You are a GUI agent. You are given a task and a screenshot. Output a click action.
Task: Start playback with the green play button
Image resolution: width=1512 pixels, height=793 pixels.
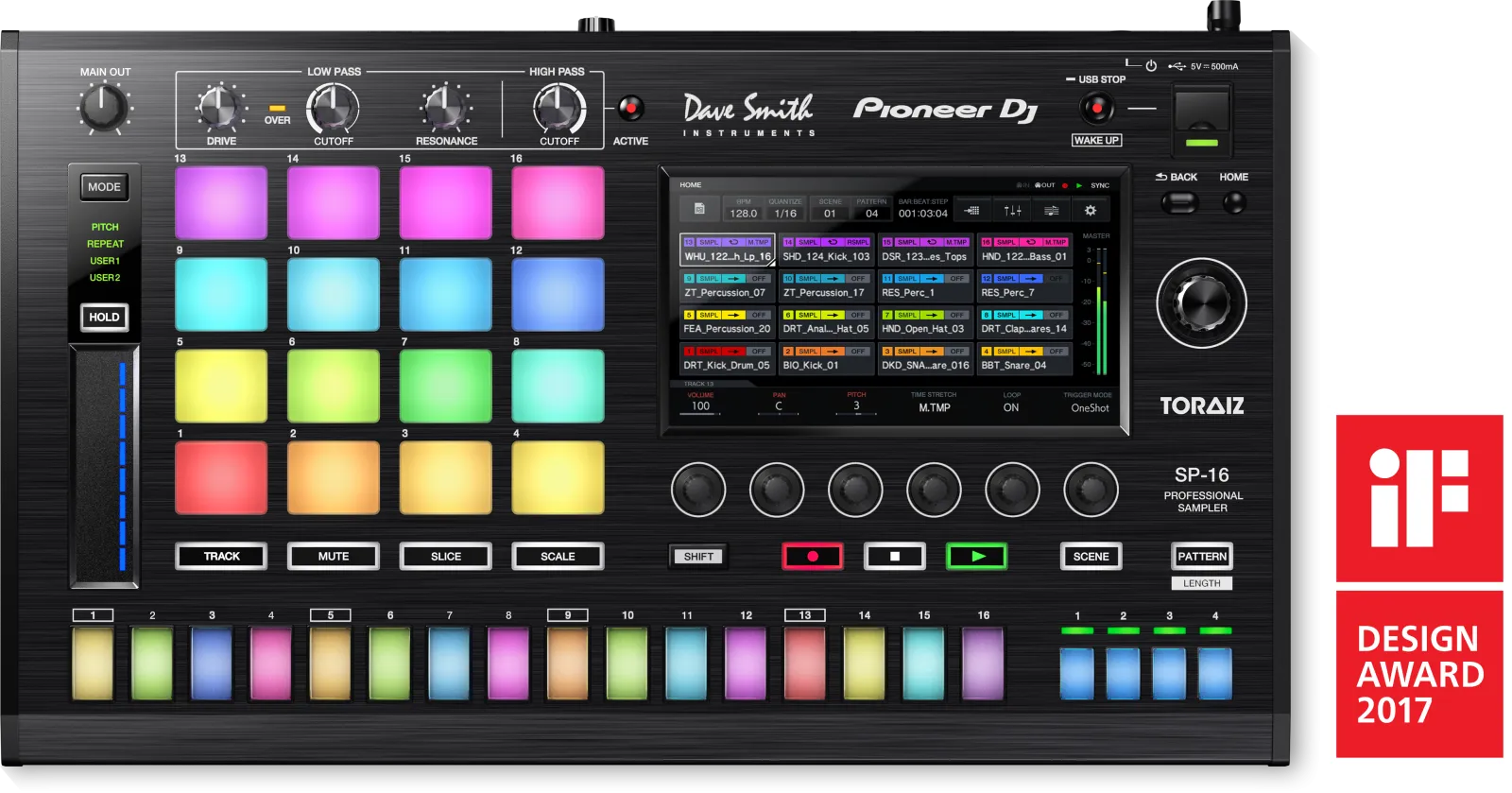pyautogui.click(x=977, y=557)
